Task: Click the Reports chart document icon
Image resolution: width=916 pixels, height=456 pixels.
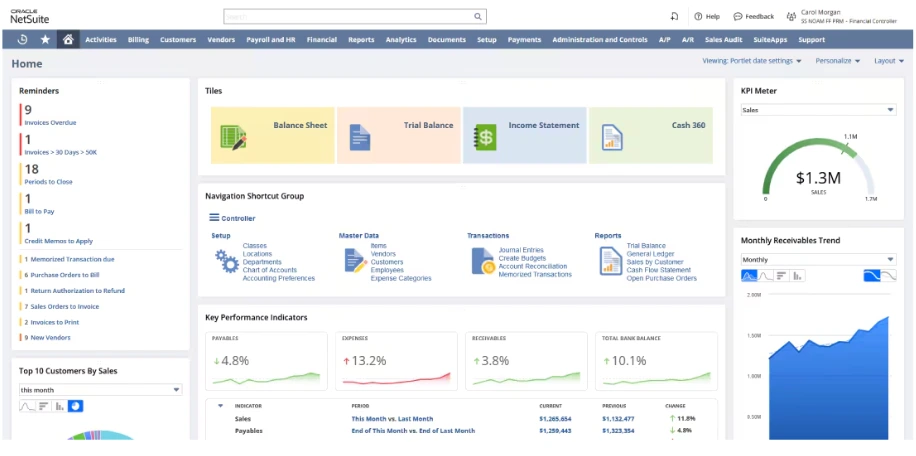Action: click(611, 261)
